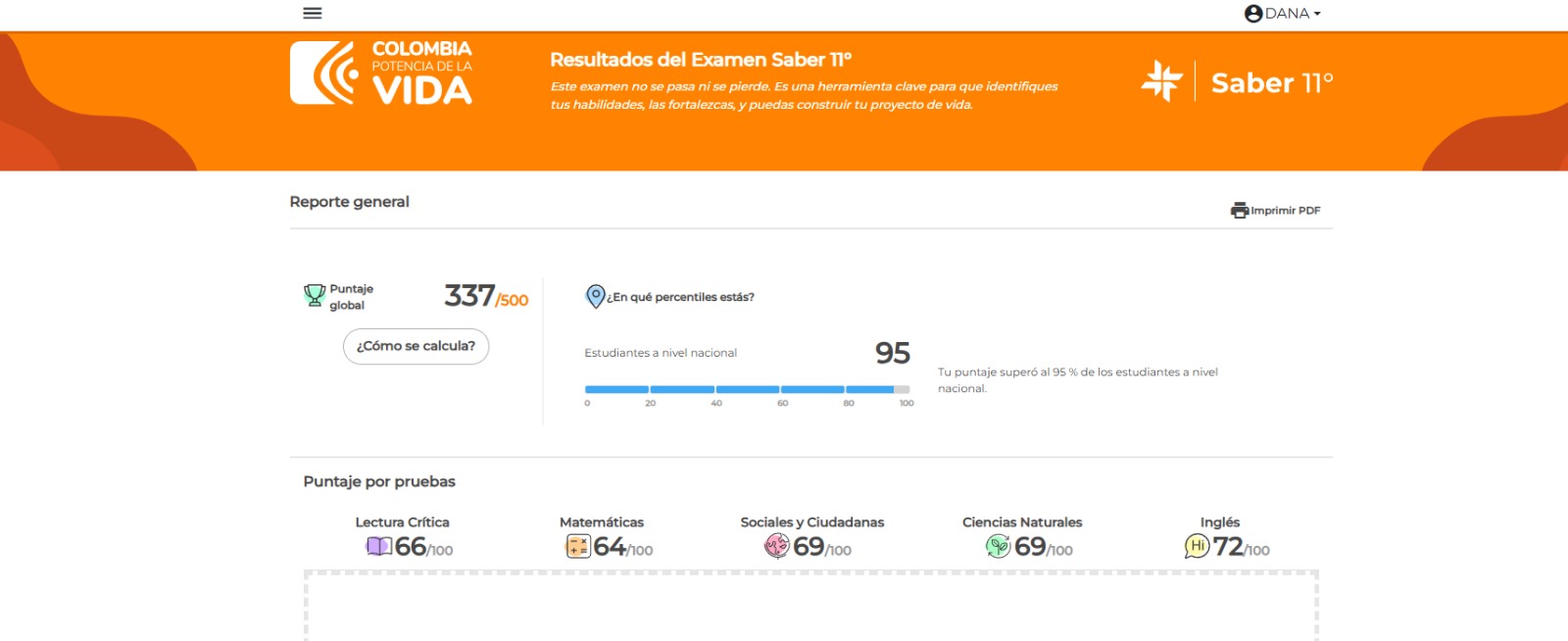1568x641 pixels.
Task: Click the Colombia Potencia de la Vida logo
Action: pyautogui.click(x=381, y=73)
